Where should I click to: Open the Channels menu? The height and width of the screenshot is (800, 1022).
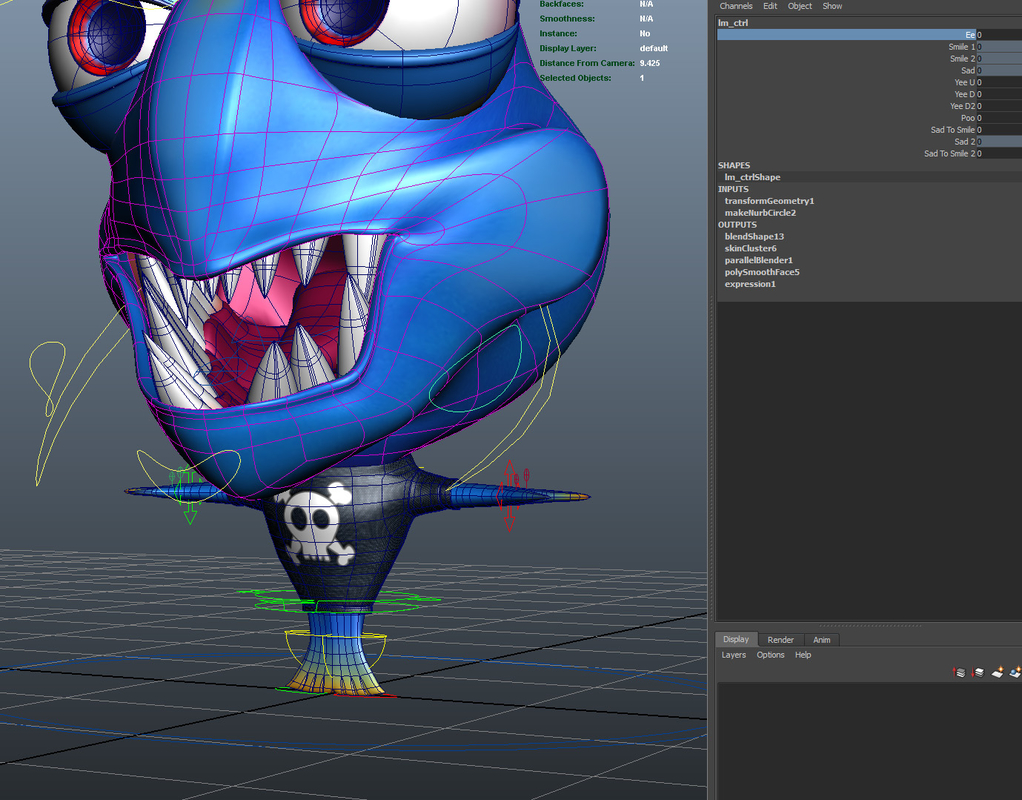(x=736, y=6)
